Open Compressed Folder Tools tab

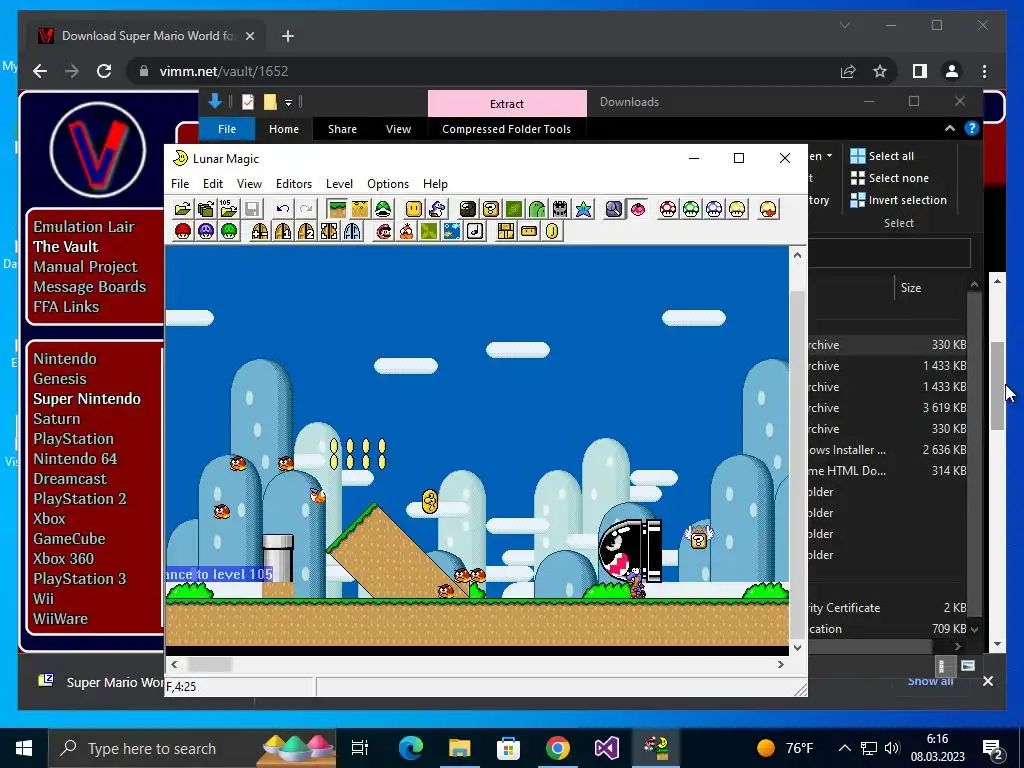(x=506, y=129)
